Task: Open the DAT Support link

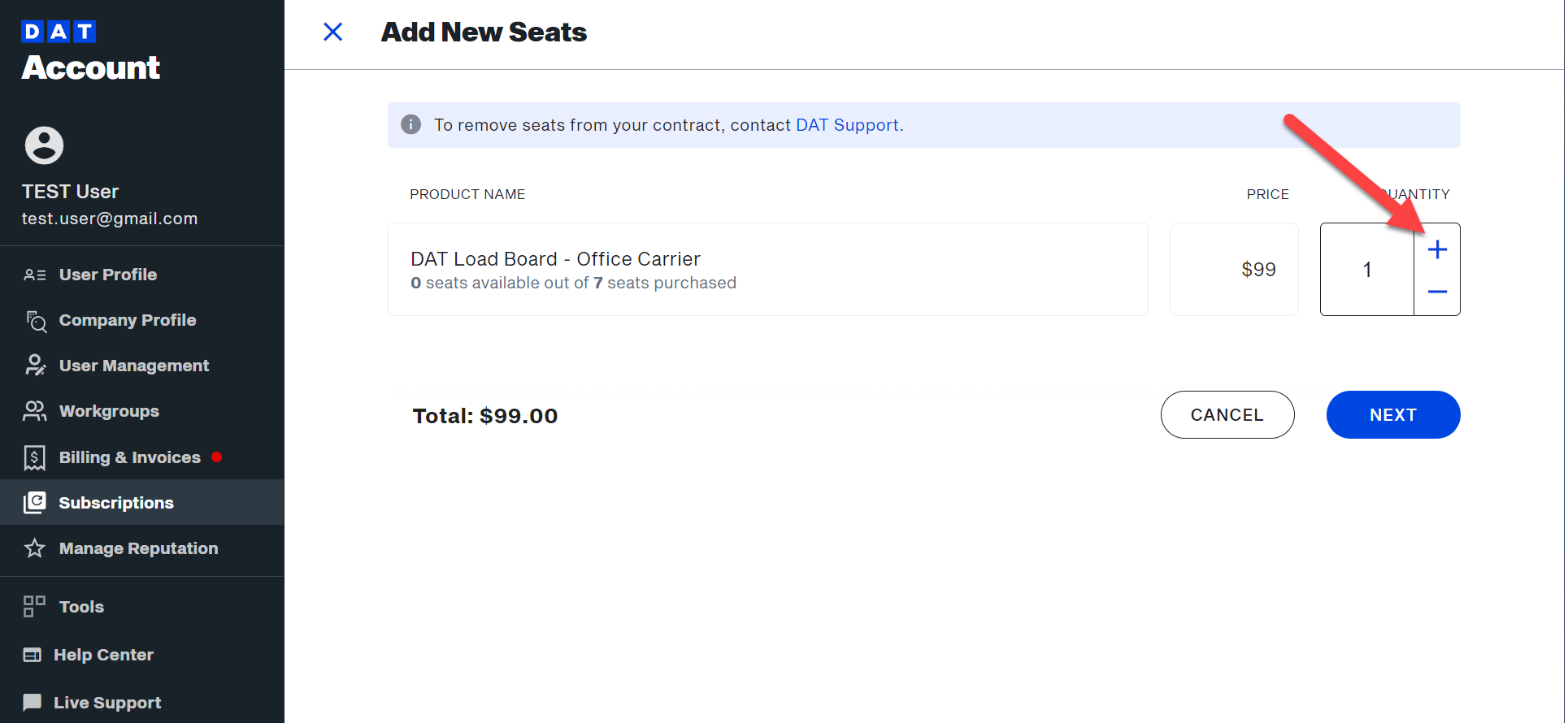Action: pos(847,125)
